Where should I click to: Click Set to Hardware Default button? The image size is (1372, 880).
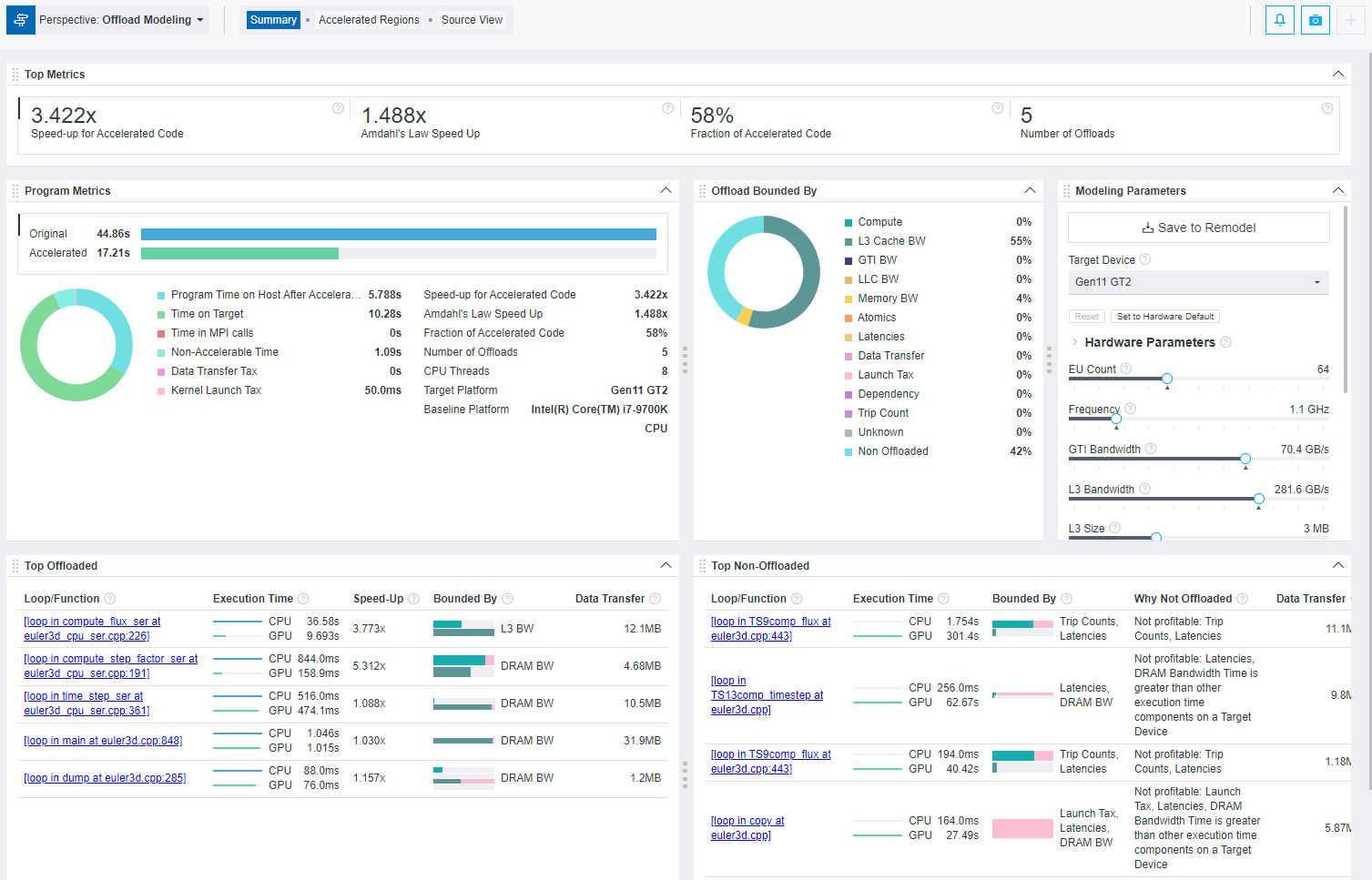pyautogui.click(x=1164, y=317)
